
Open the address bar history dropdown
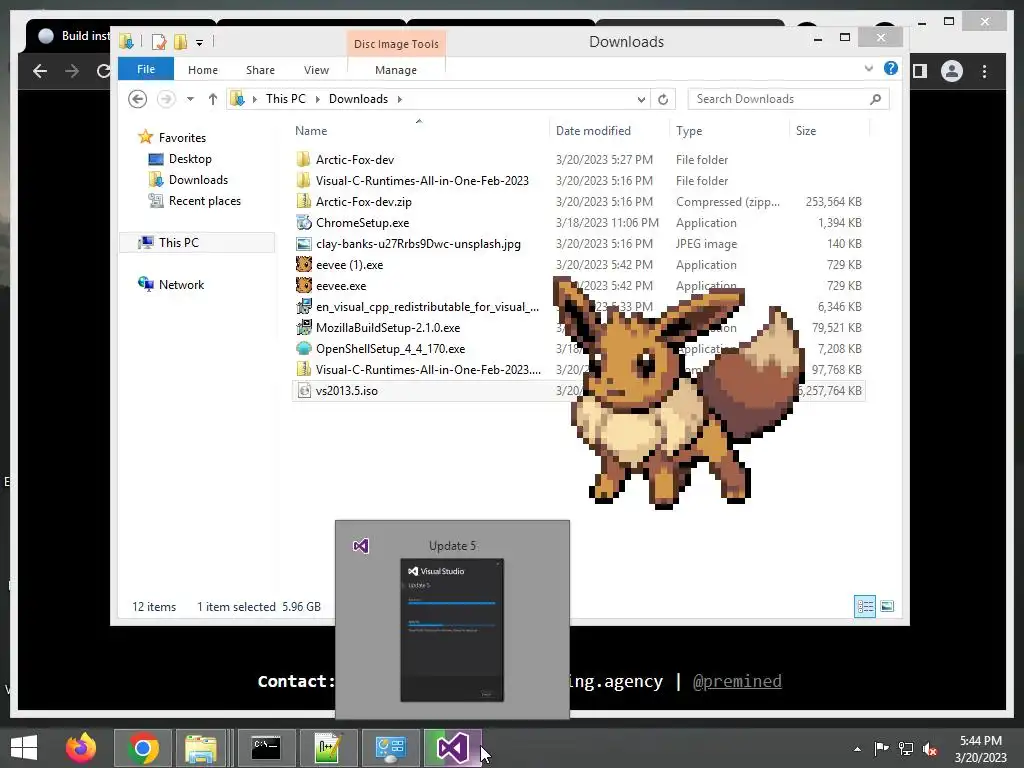(641, 99)
